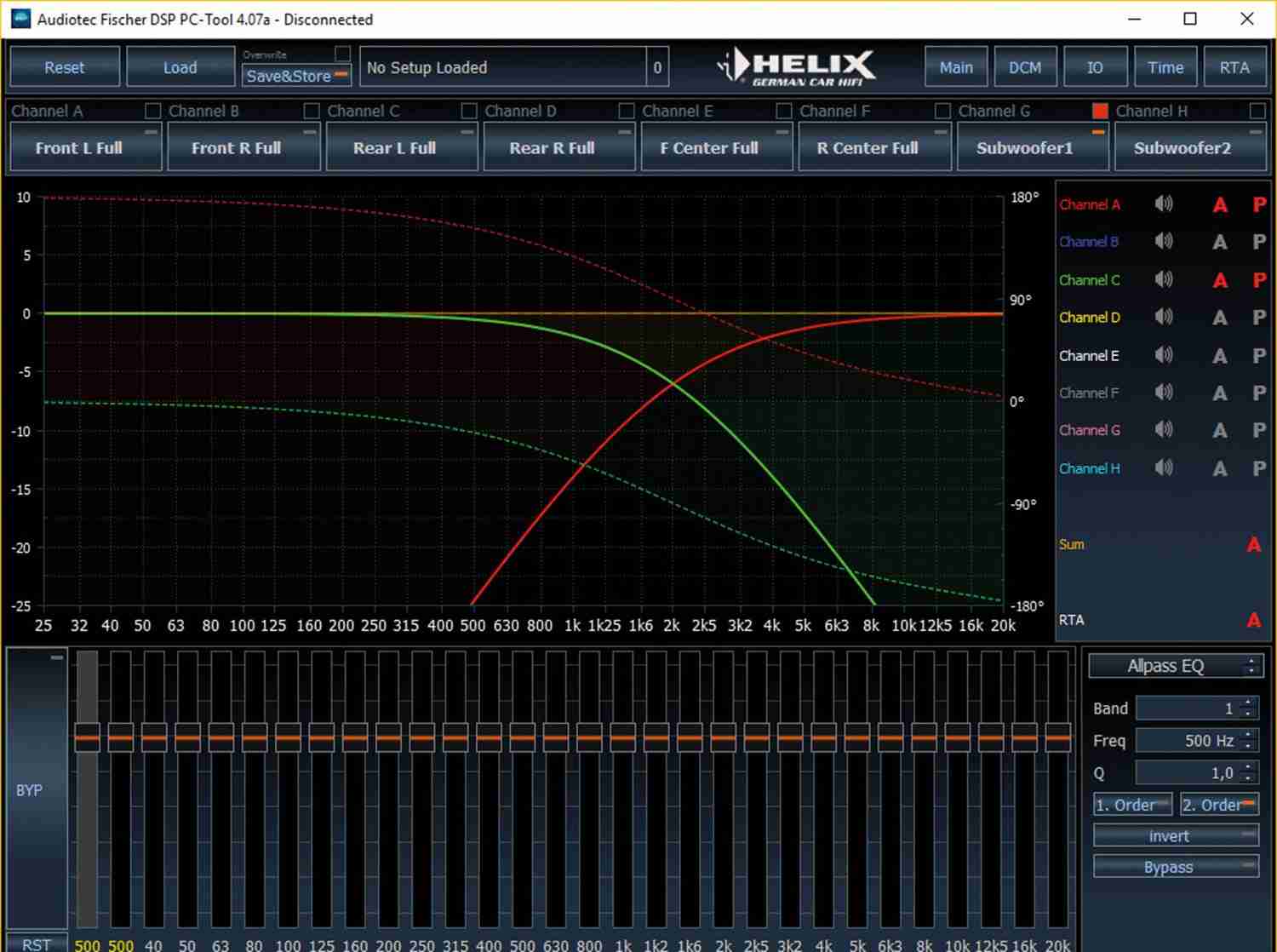Enable phase 'P' for Channel D
The image size is (1277, 952).
click(1259, 318)
